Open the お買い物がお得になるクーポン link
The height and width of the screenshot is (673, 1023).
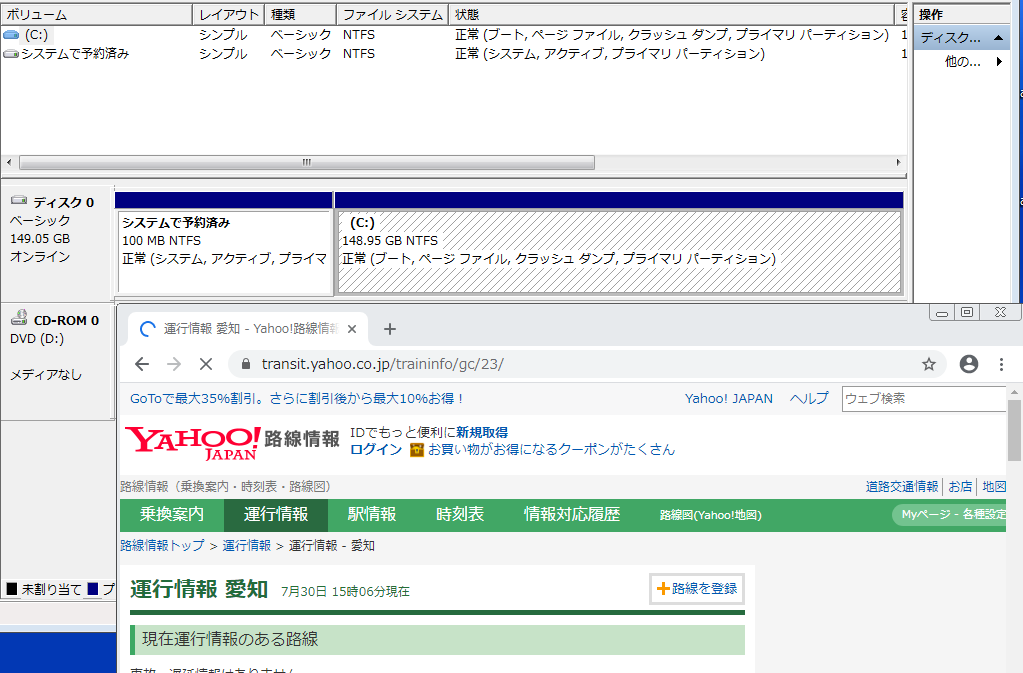[x=551, y=449]
